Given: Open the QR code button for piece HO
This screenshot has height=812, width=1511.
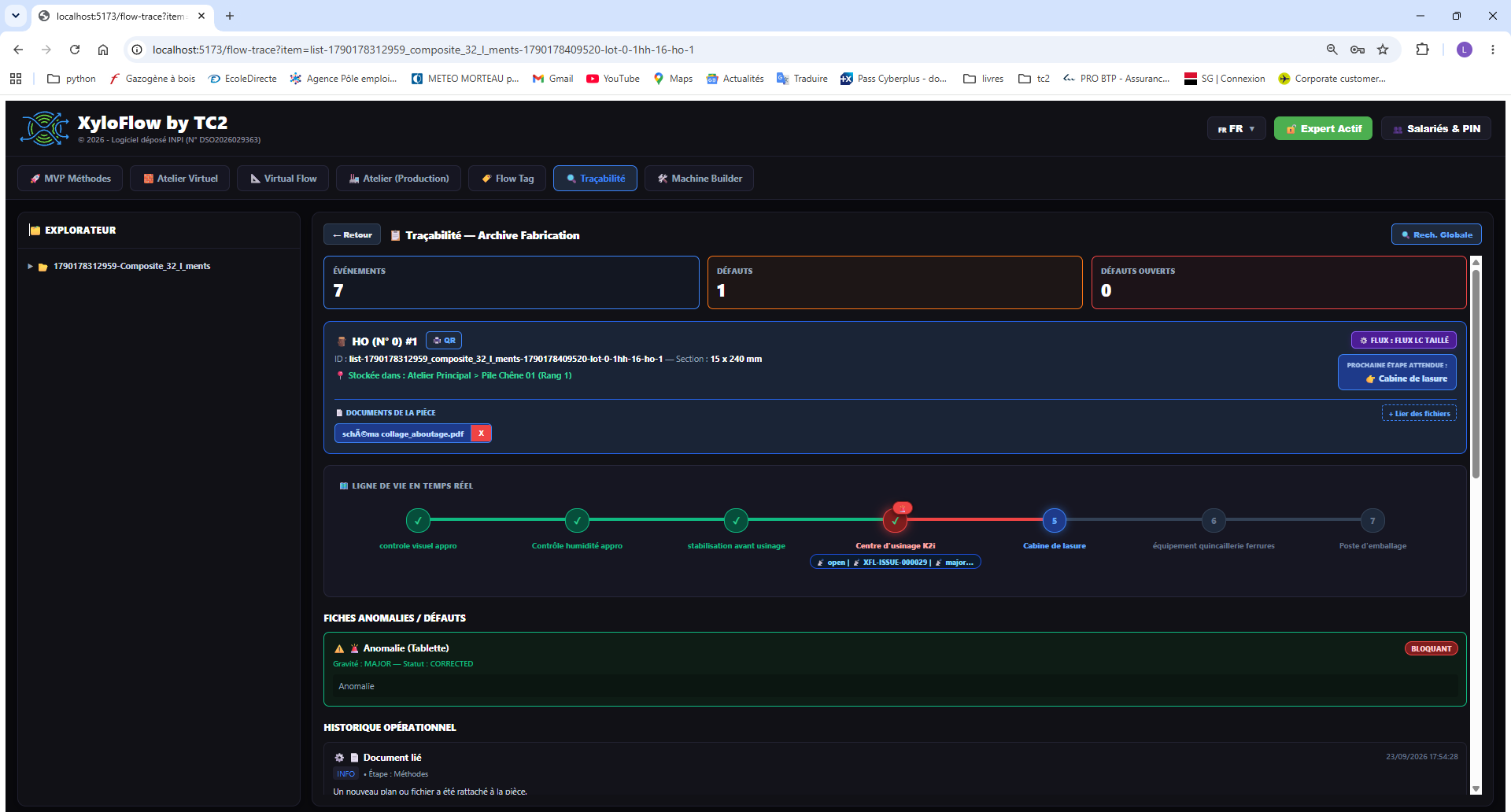Looking at the screenshot, I should point(444,341).
